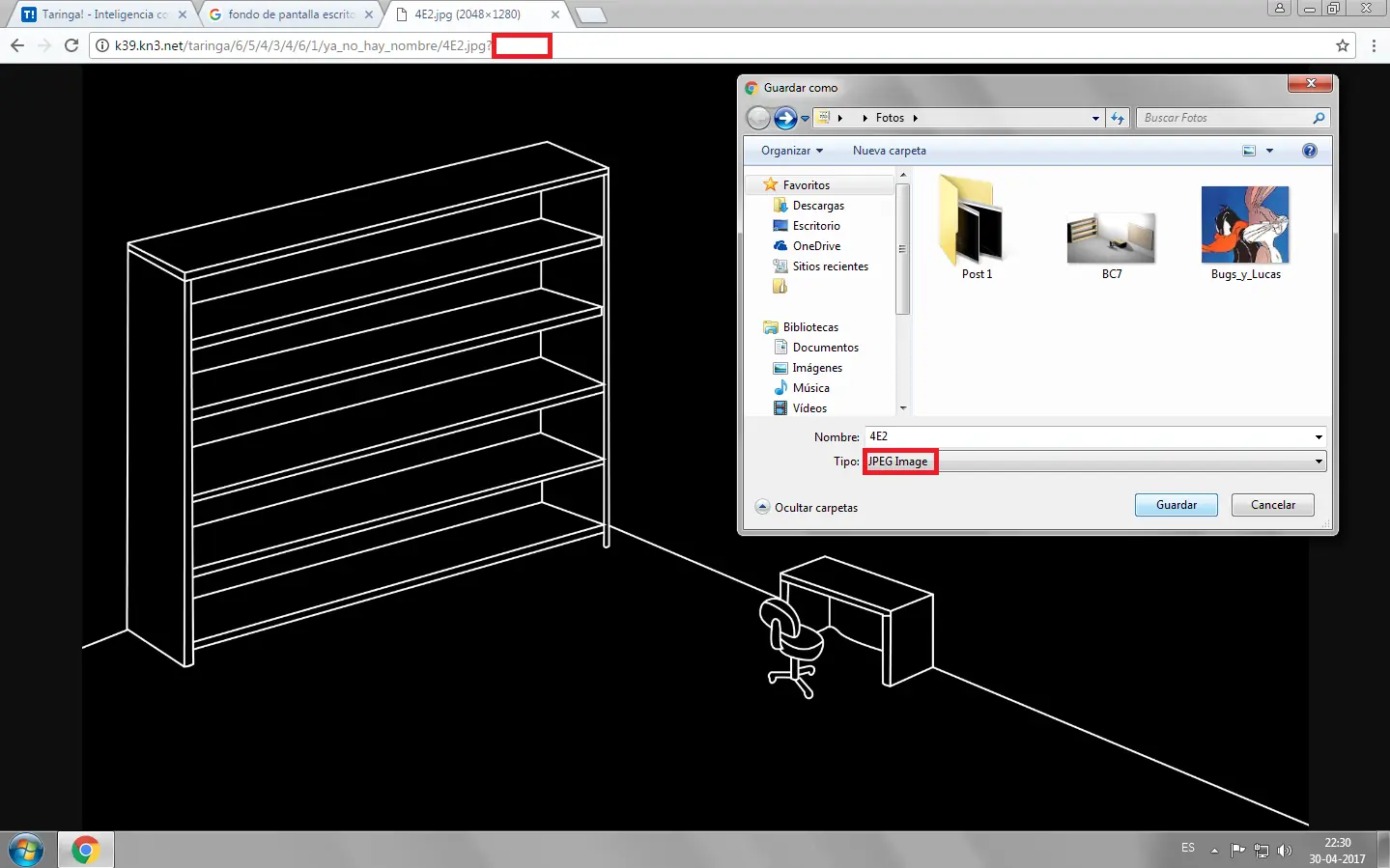Click Chrome icon in the taskbar
This screenshot has height=868, width=1390.
pos(85,850)
